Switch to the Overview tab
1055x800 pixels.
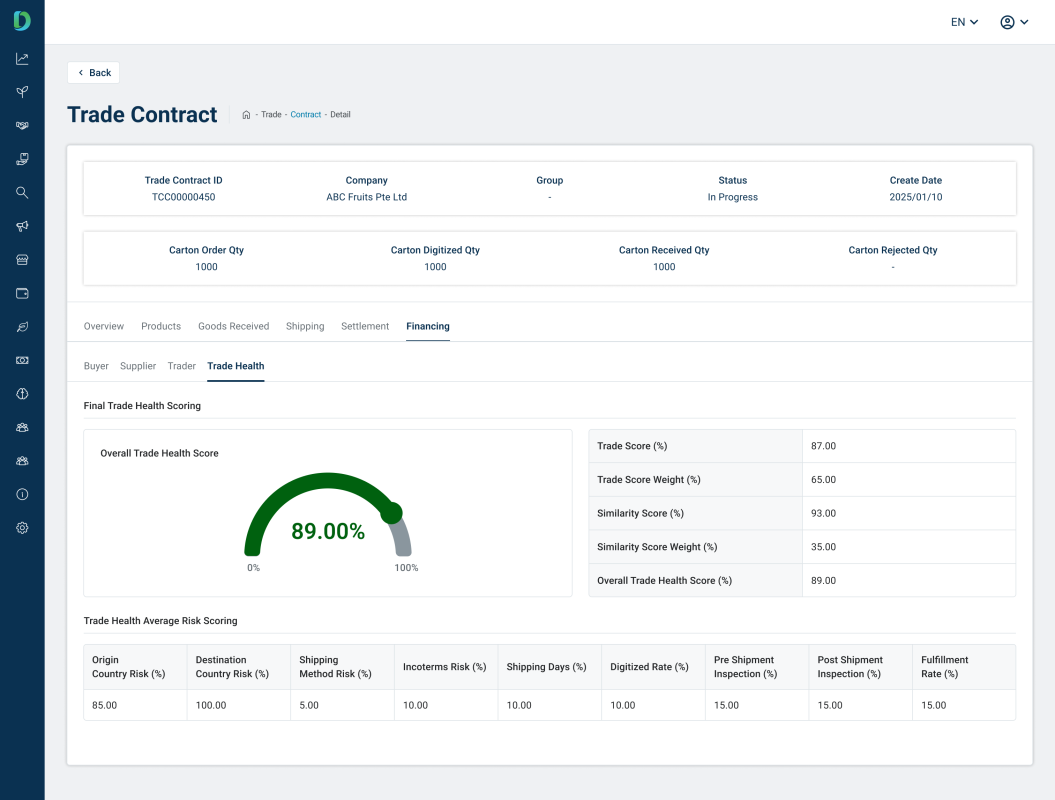point(104,326)
